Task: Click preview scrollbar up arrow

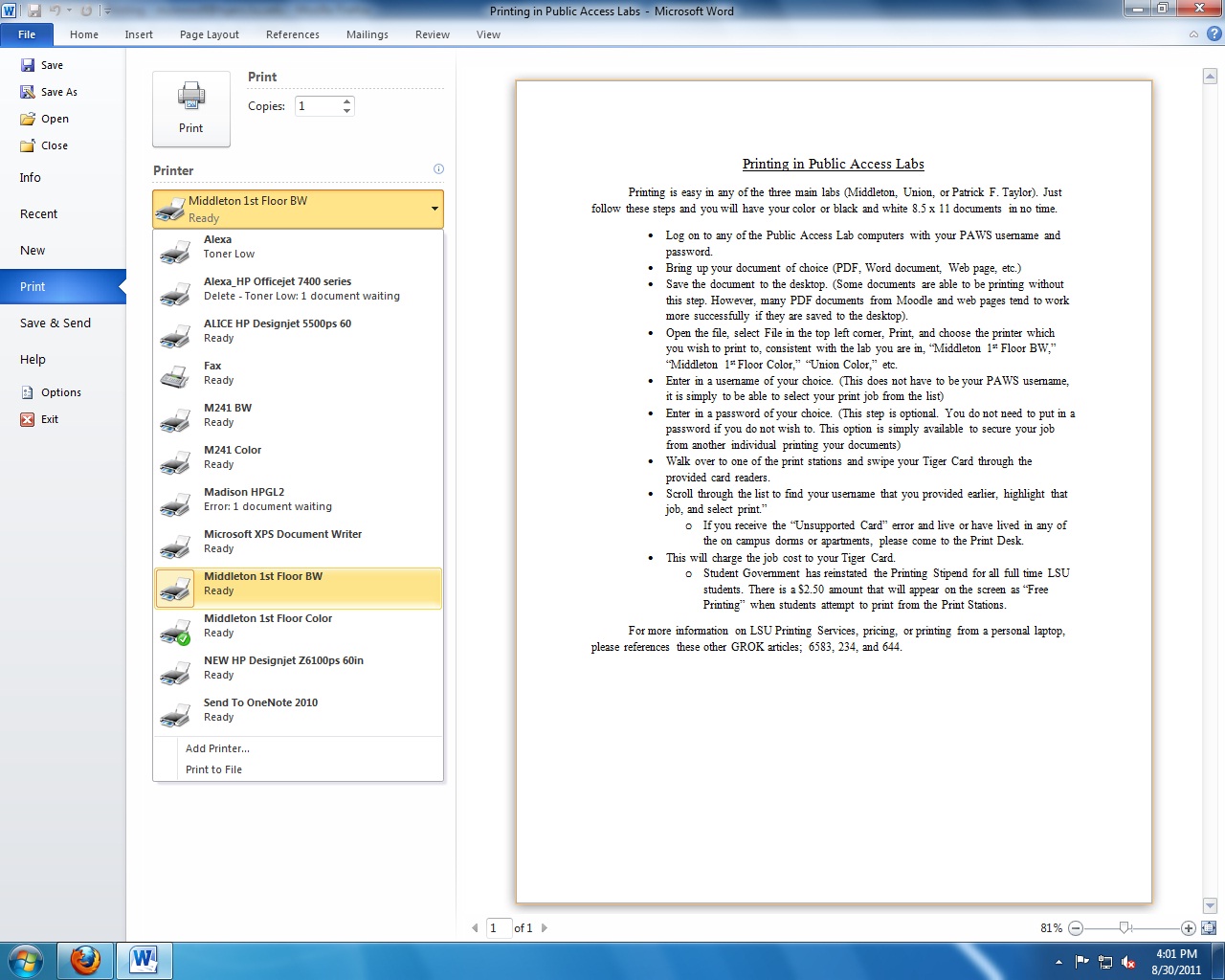Action: tap(1209, 77)
